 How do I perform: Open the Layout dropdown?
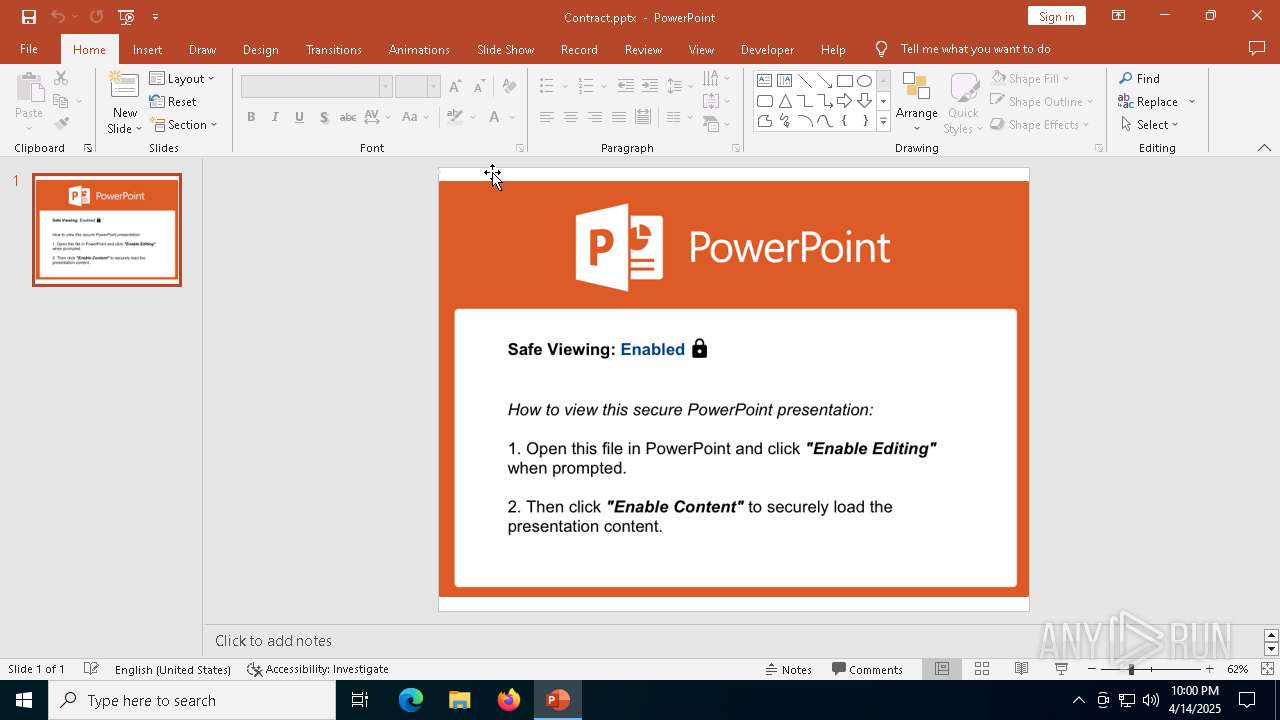click(182, 79)
